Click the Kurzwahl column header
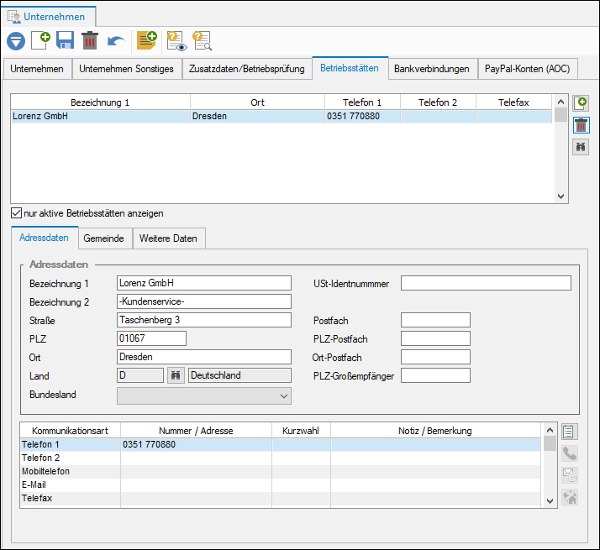 301,431
